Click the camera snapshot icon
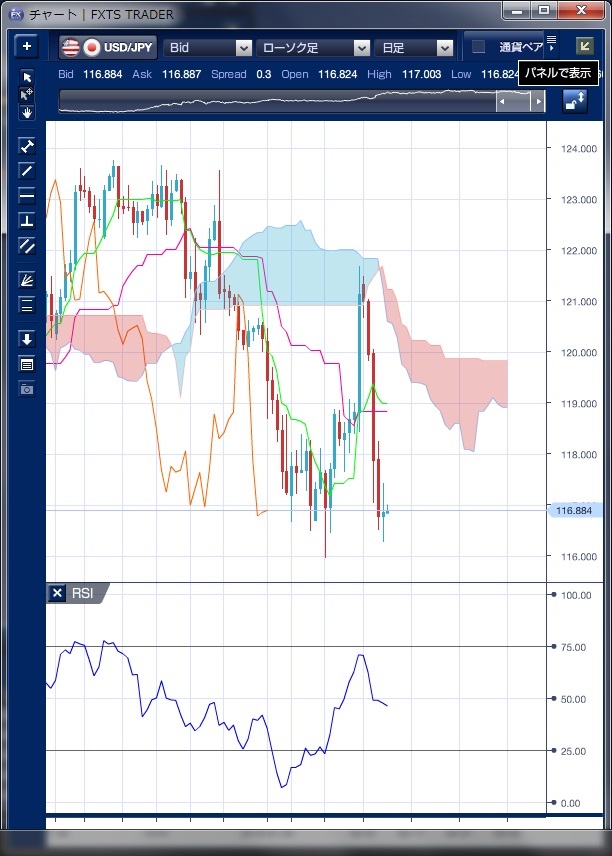Screen dimensions: 612x856 27,388
